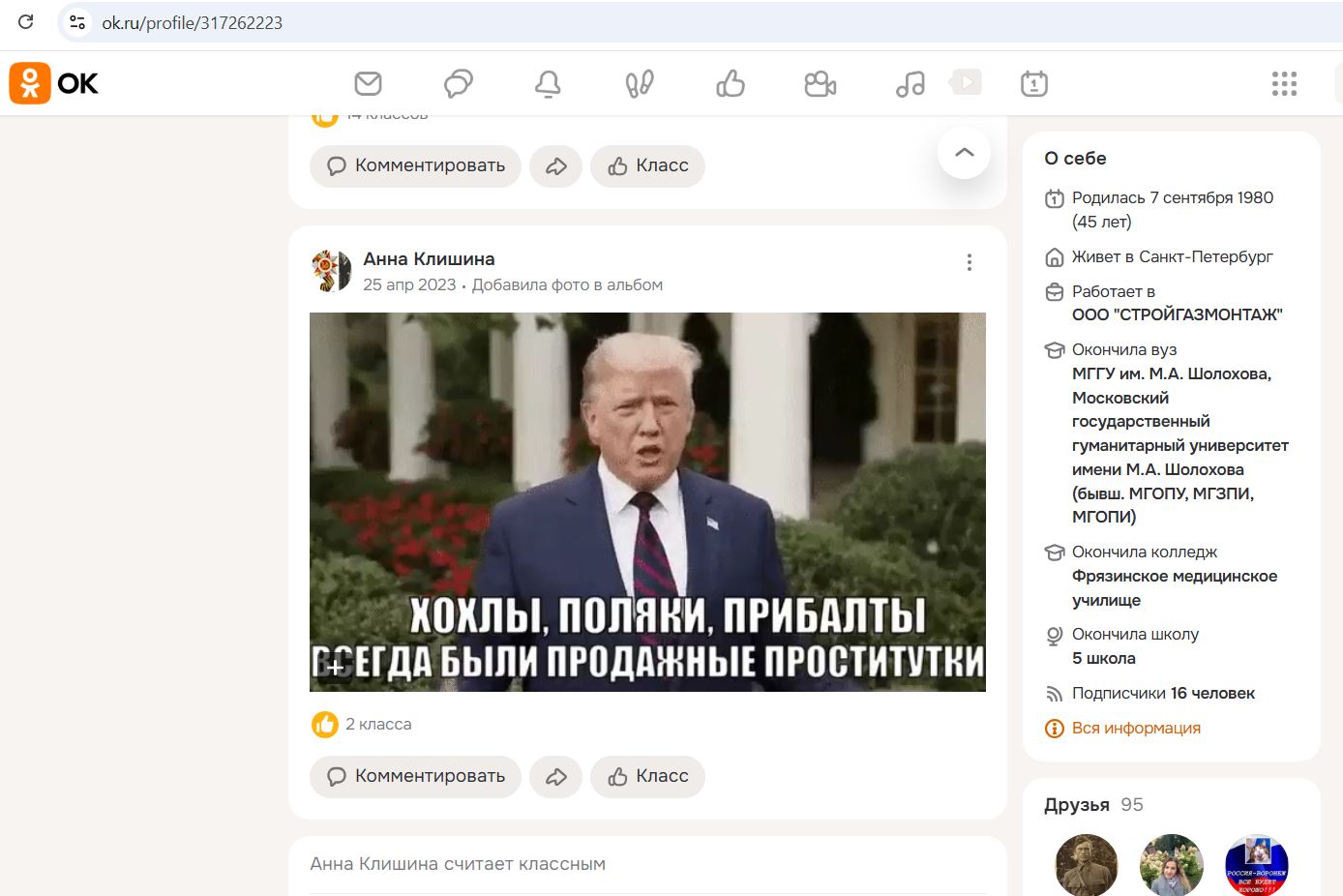Open the notifications bell icon
This screenshot has width=1343, height=896.
(548, 84)
